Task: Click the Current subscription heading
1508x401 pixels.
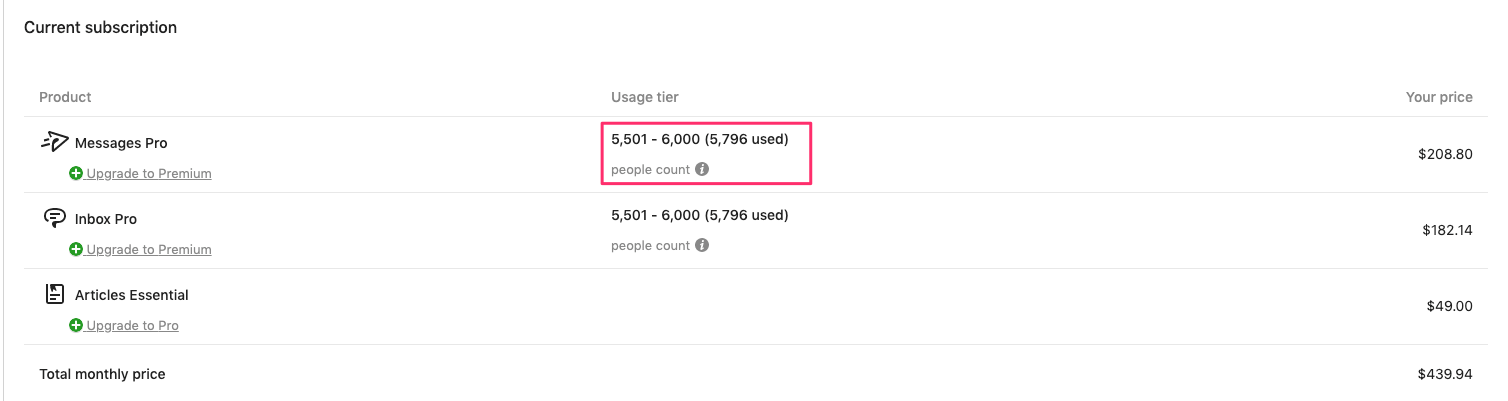Action: pyautogui.click(x=100, y=28)
